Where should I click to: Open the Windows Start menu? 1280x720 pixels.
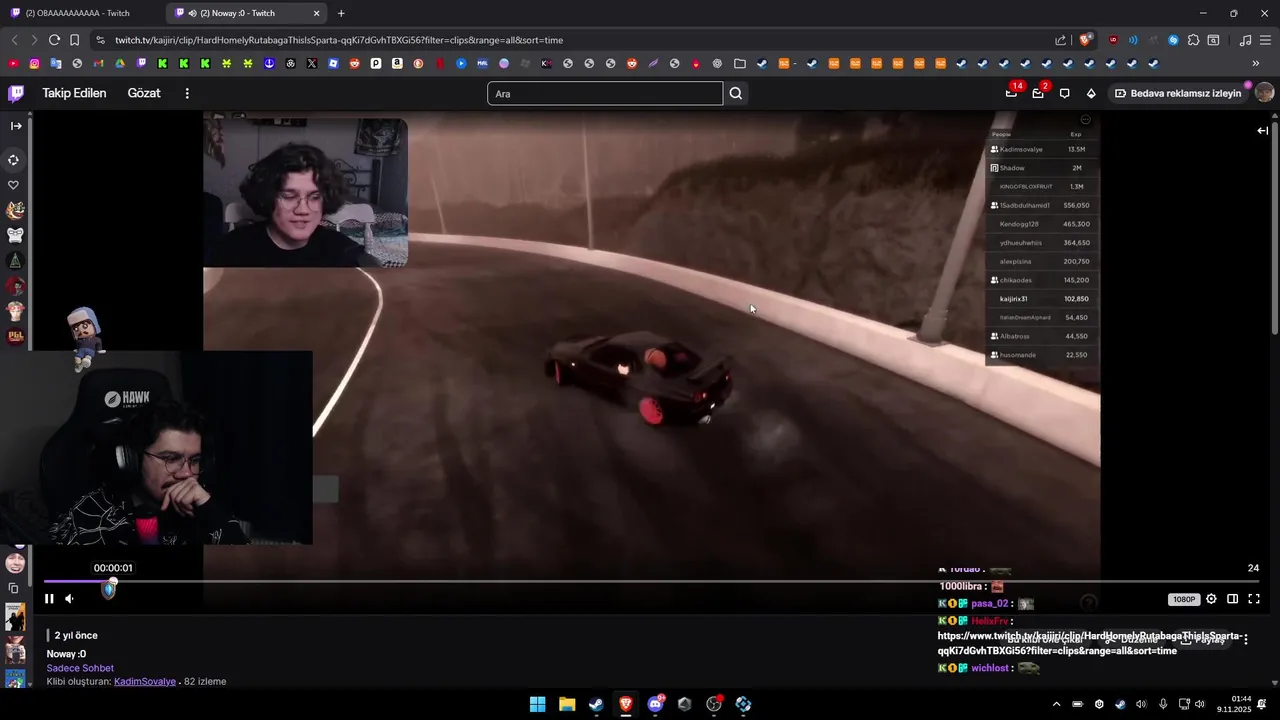pyautogui.click(x=537, y=704)
